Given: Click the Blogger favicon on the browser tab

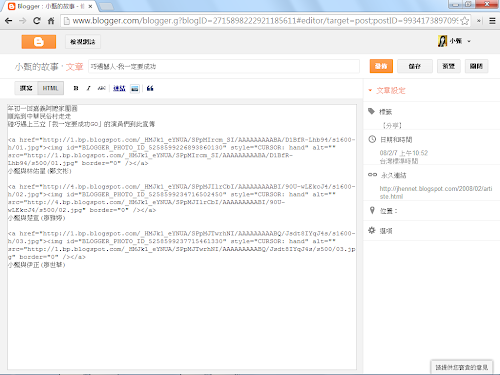Looking at the screenshot, I should (11, 6).
